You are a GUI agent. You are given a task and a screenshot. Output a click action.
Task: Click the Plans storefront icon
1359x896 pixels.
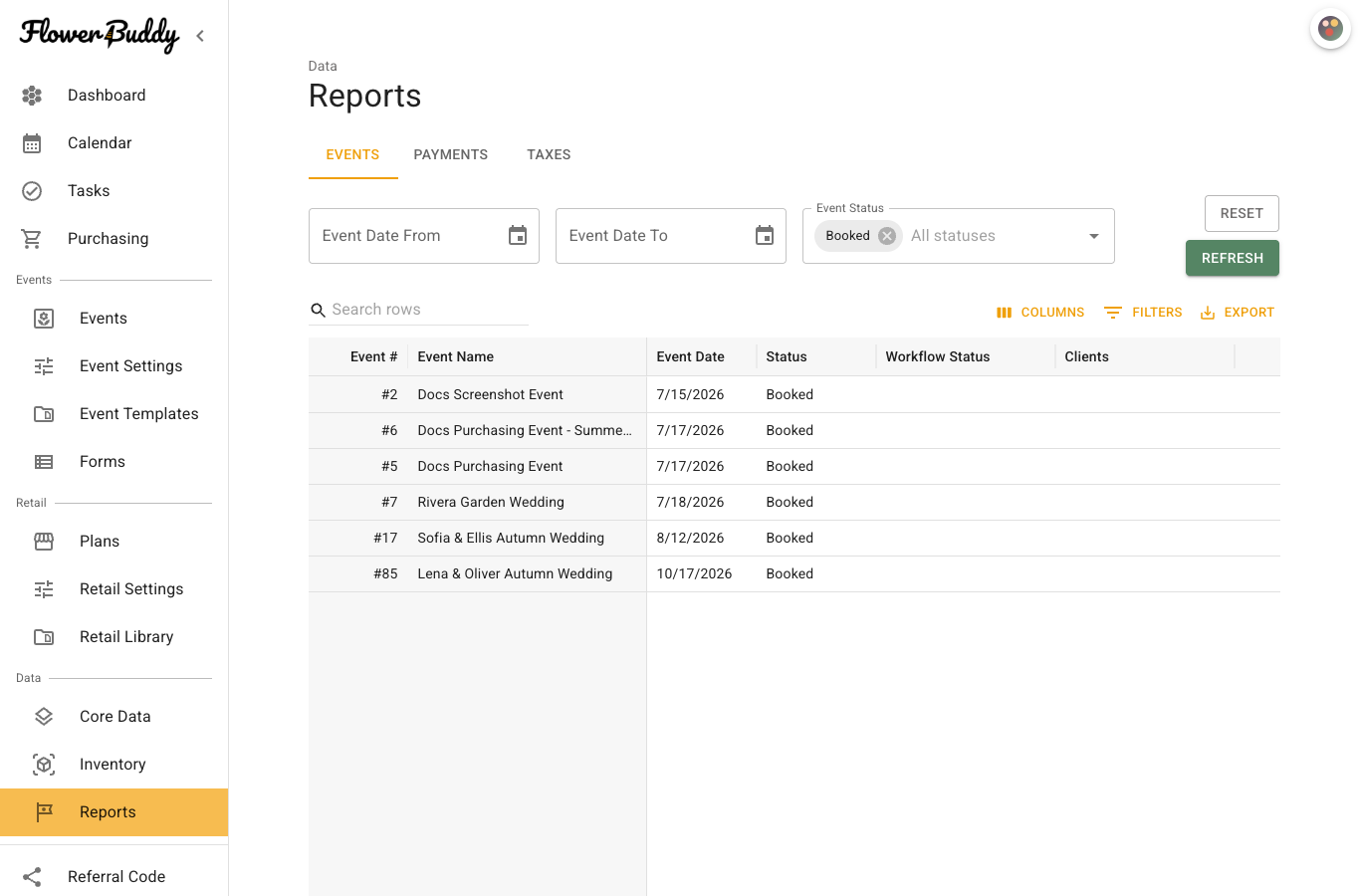click(44, 542)
